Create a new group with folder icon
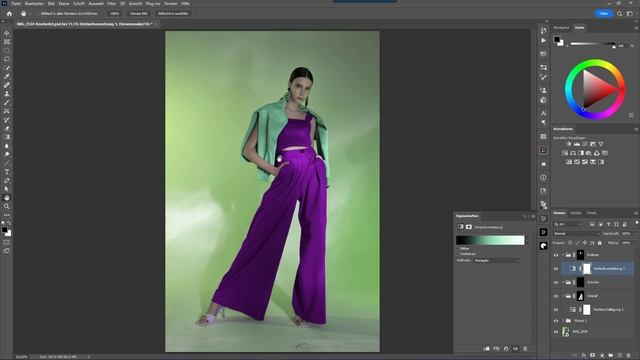The height and width of the screenshot is (360, 640). click(611, 356)
